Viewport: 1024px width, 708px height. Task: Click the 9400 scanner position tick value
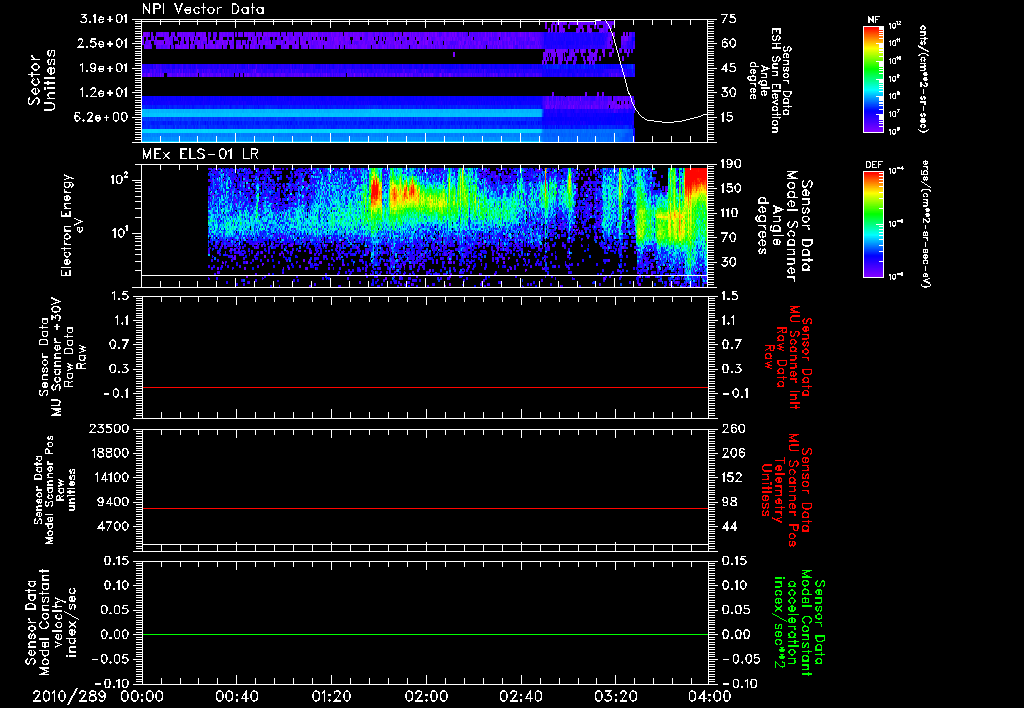tap(112, 502)
